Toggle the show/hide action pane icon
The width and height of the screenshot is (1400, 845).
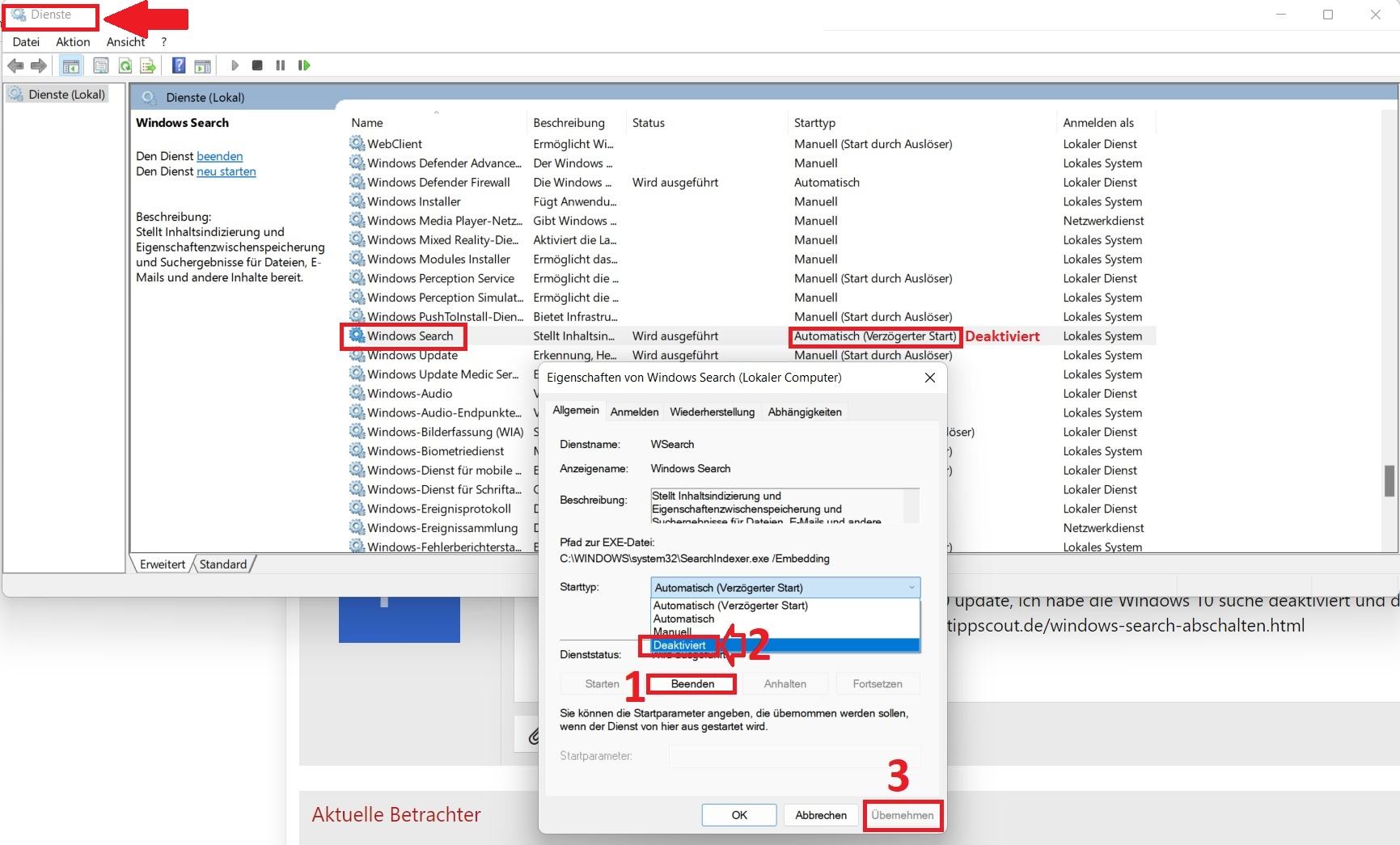pos(202,65)
